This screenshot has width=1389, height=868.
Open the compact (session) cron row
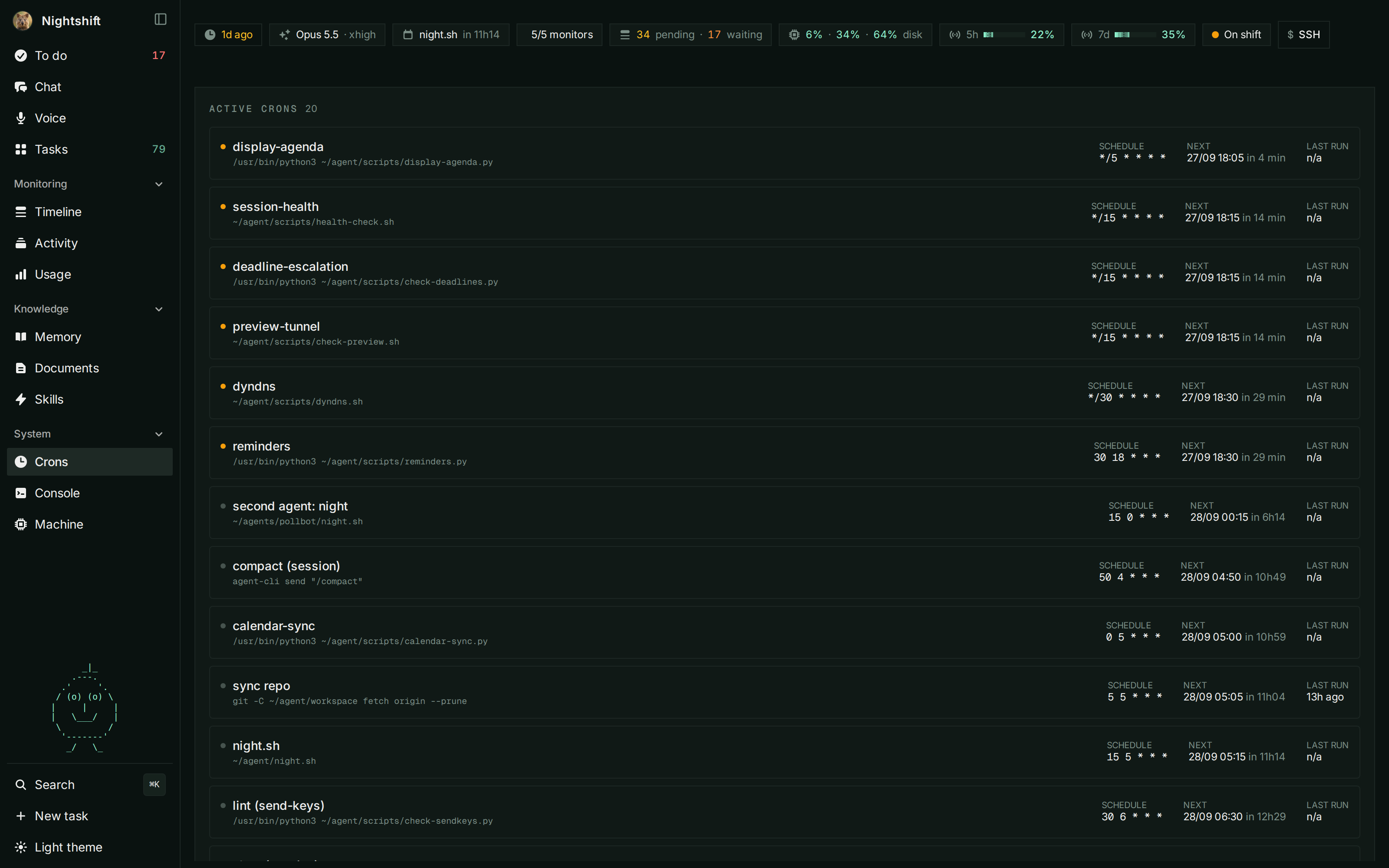tap(784, 572)
